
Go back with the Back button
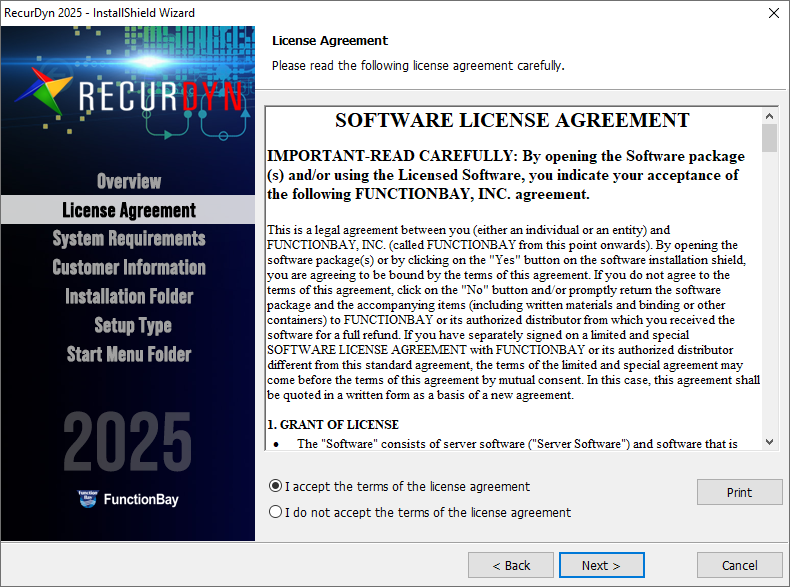pyautogui.click(x=510, y=565)
